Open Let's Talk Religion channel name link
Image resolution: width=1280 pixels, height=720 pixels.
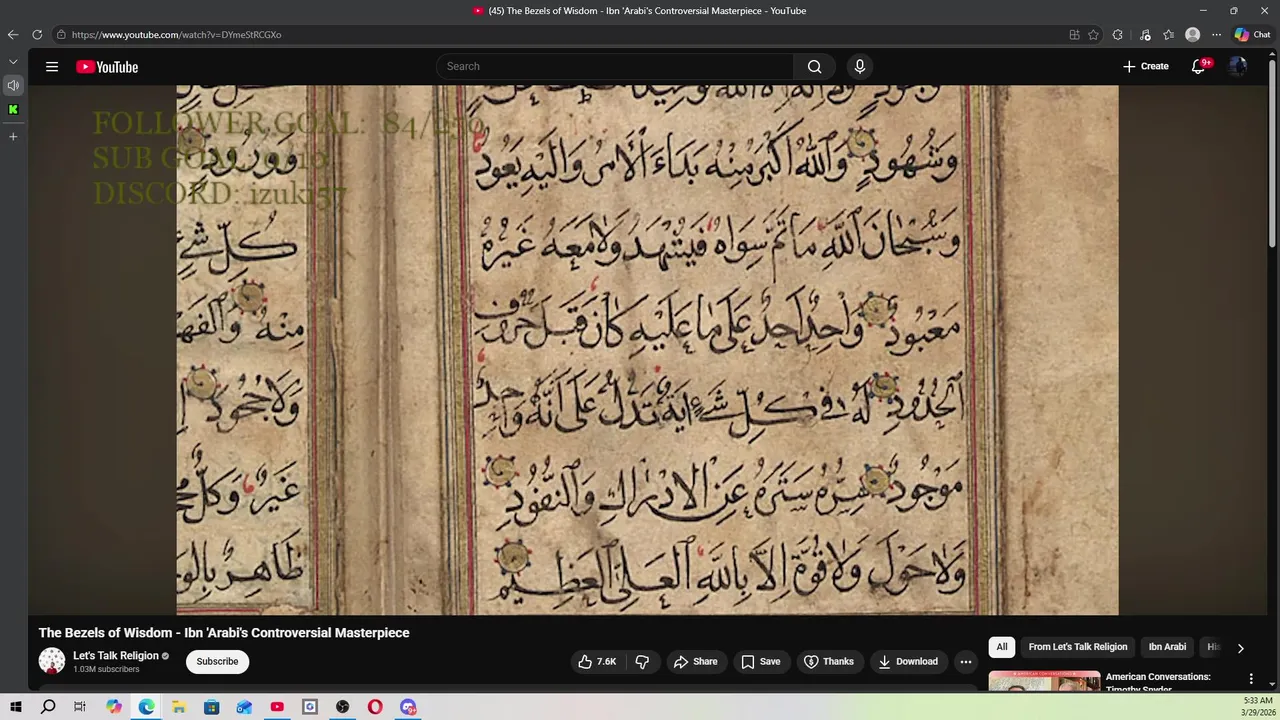[x=116, y=656]
